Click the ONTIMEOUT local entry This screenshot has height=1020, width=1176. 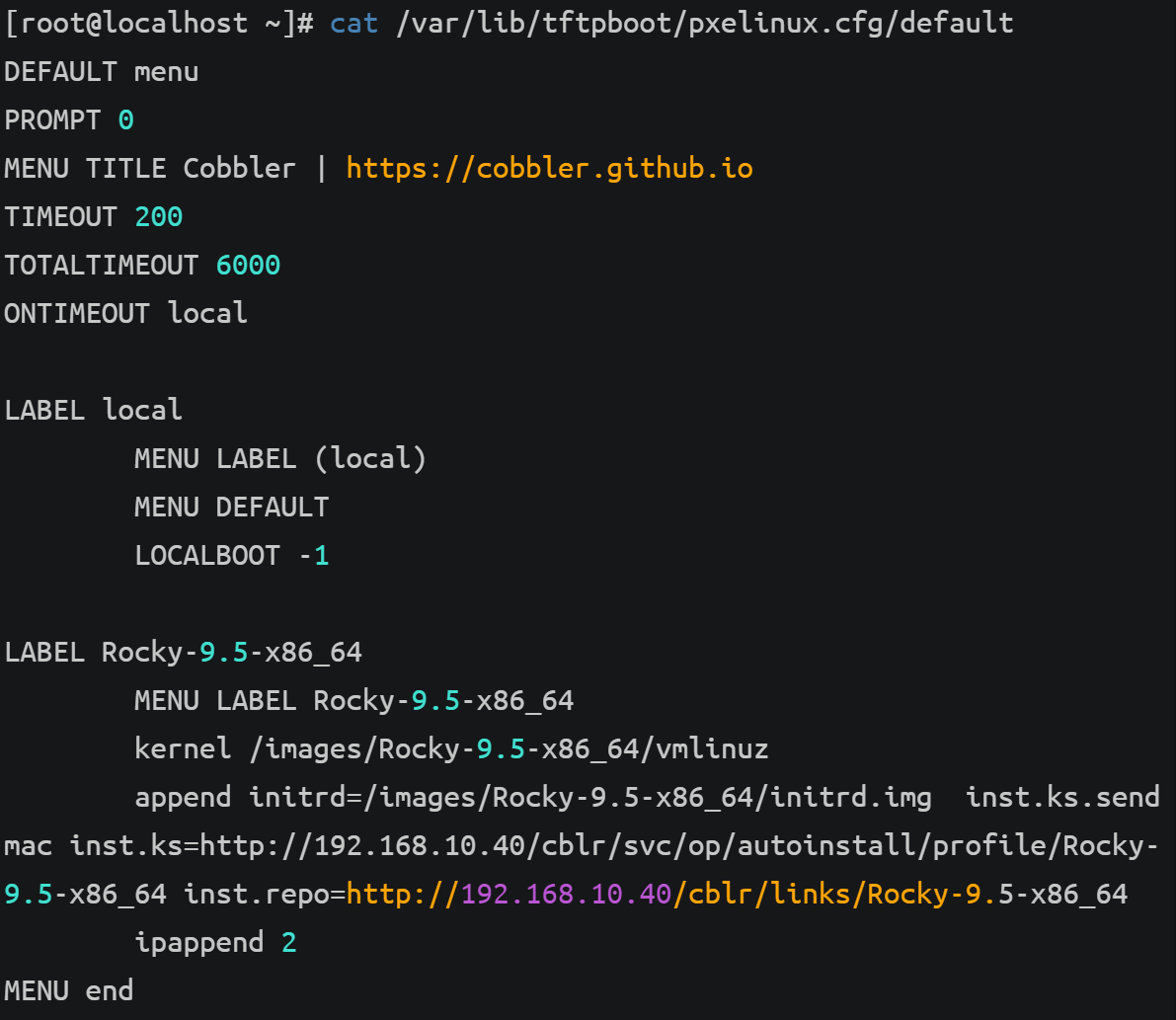(x=123, y=313)
